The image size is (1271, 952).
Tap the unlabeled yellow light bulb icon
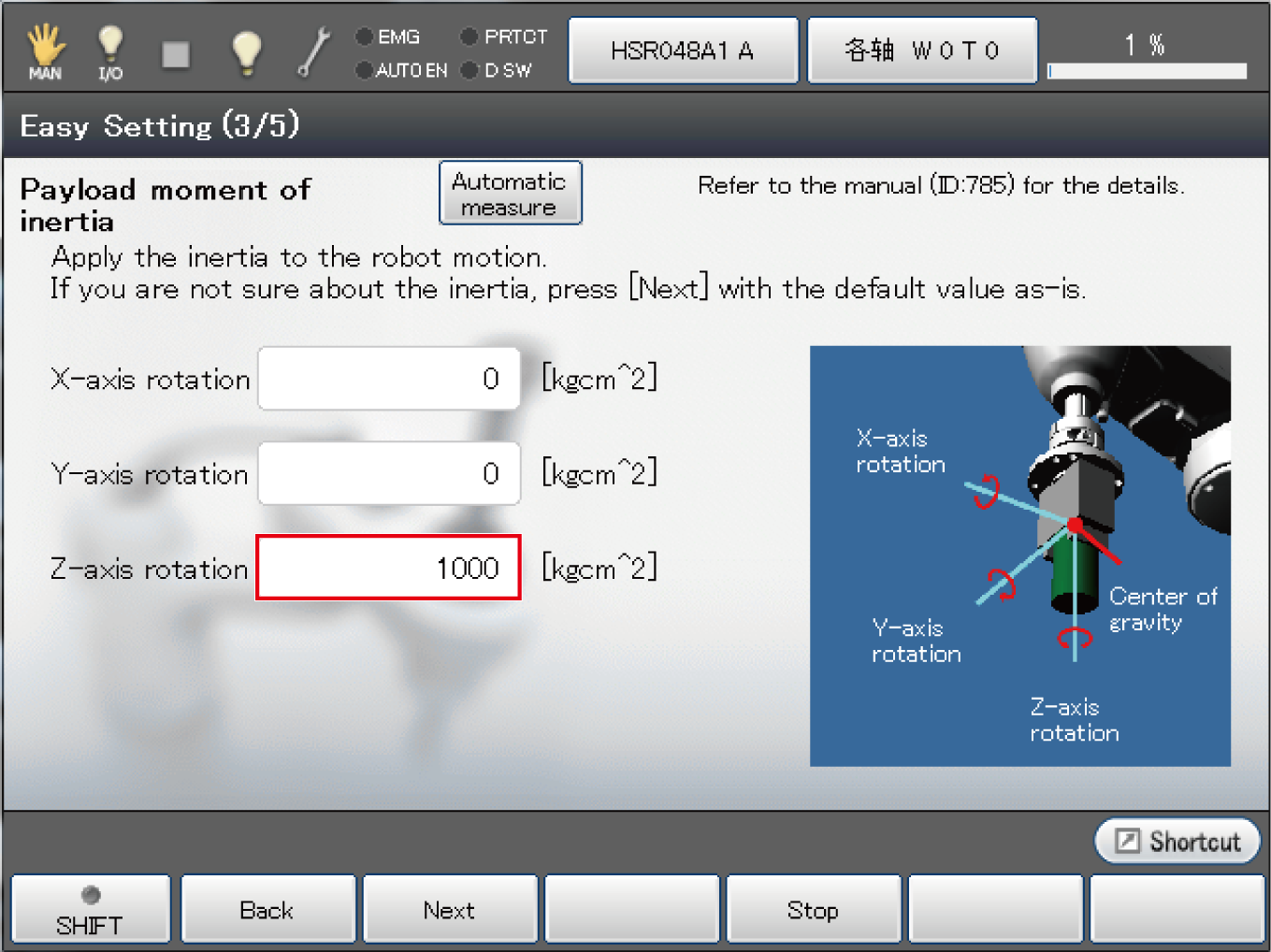246,53
